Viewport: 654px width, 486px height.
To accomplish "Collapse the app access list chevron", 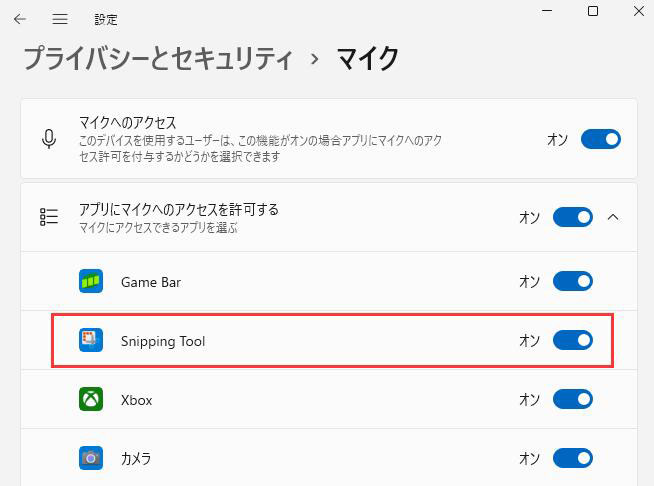I will [x=614, y=217].
